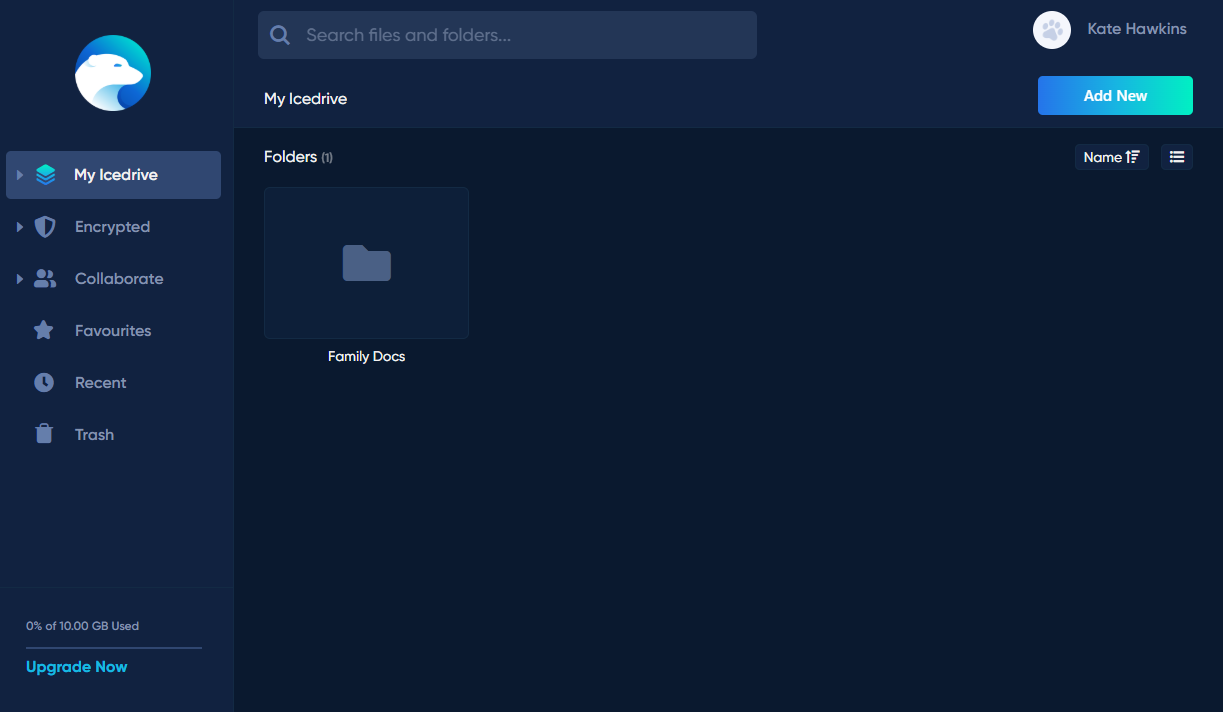The image size is (1223, 712).
Task: Click Kate Hawkins profile avatar
Action: pyautogui.click(x=1052, y=30)
